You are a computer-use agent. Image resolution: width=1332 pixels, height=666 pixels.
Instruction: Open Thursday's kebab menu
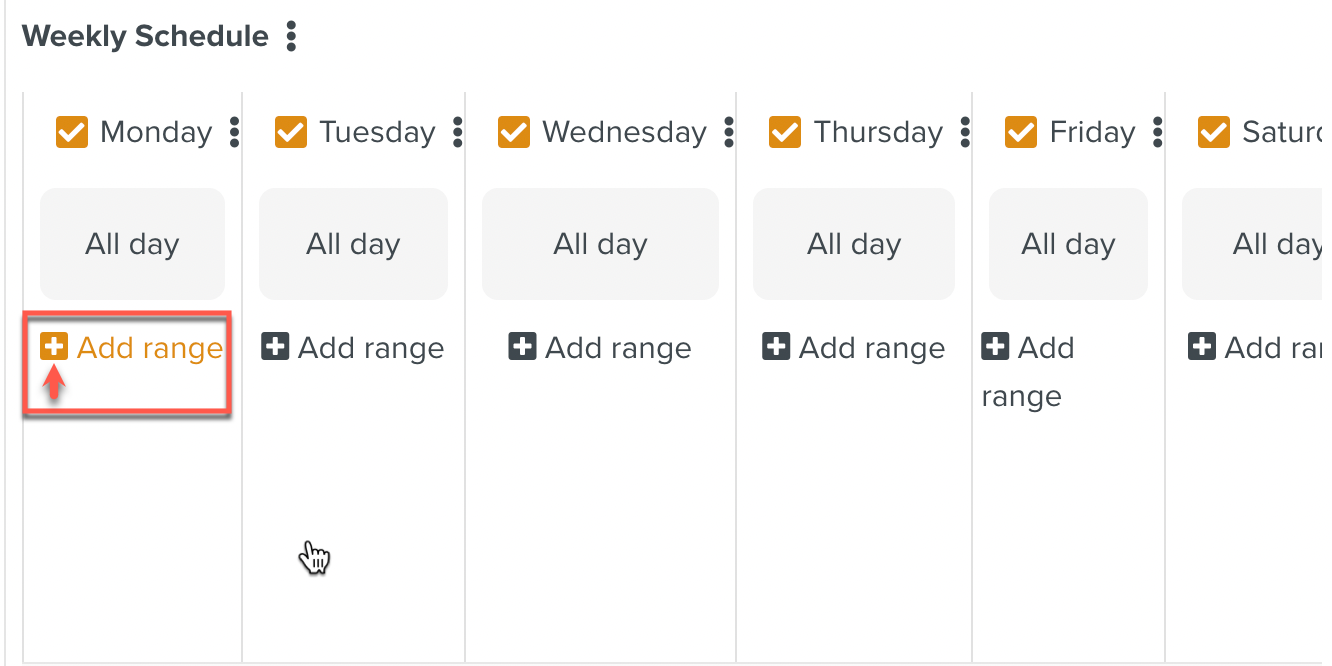965,132
